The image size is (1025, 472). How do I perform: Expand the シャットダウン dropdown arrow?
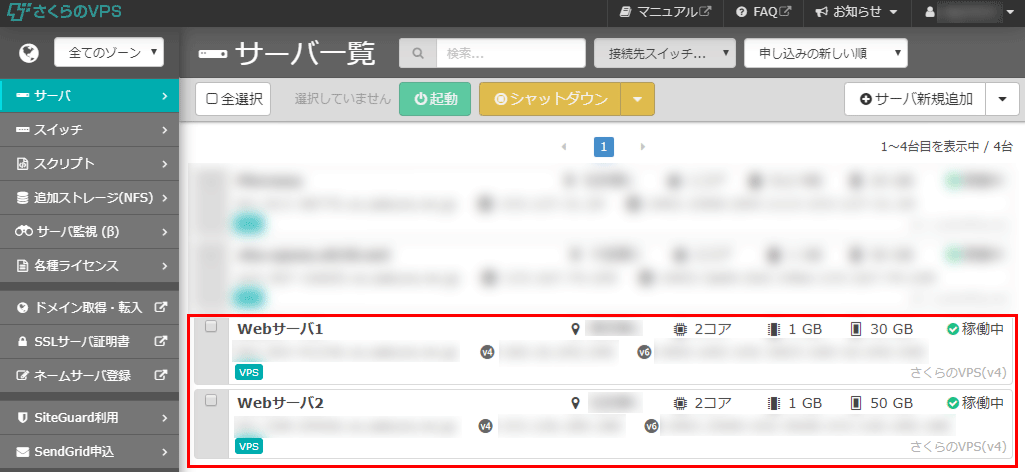tap(637, 99)
